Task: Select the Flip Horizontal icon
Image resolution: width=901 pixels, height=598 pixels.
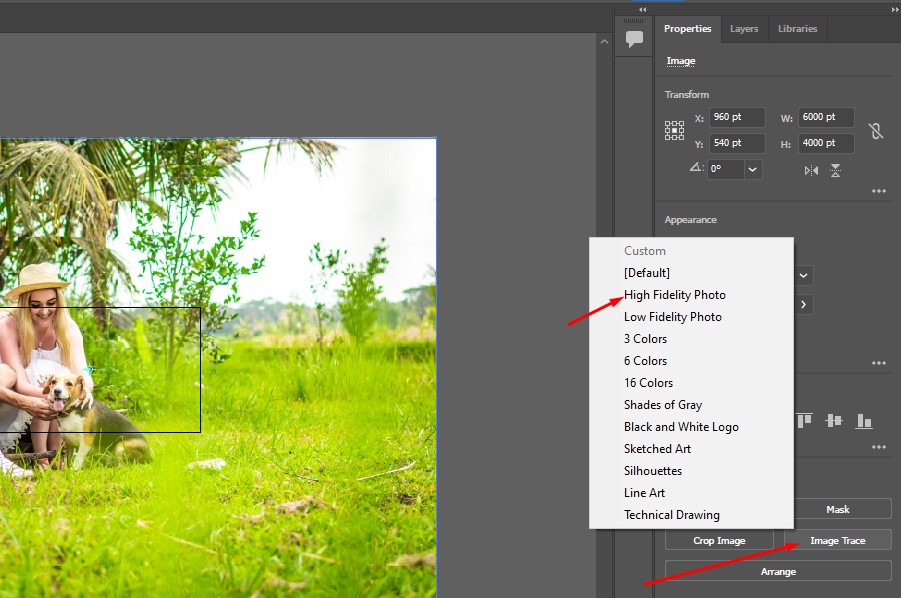Action: (x=811, y=170)
